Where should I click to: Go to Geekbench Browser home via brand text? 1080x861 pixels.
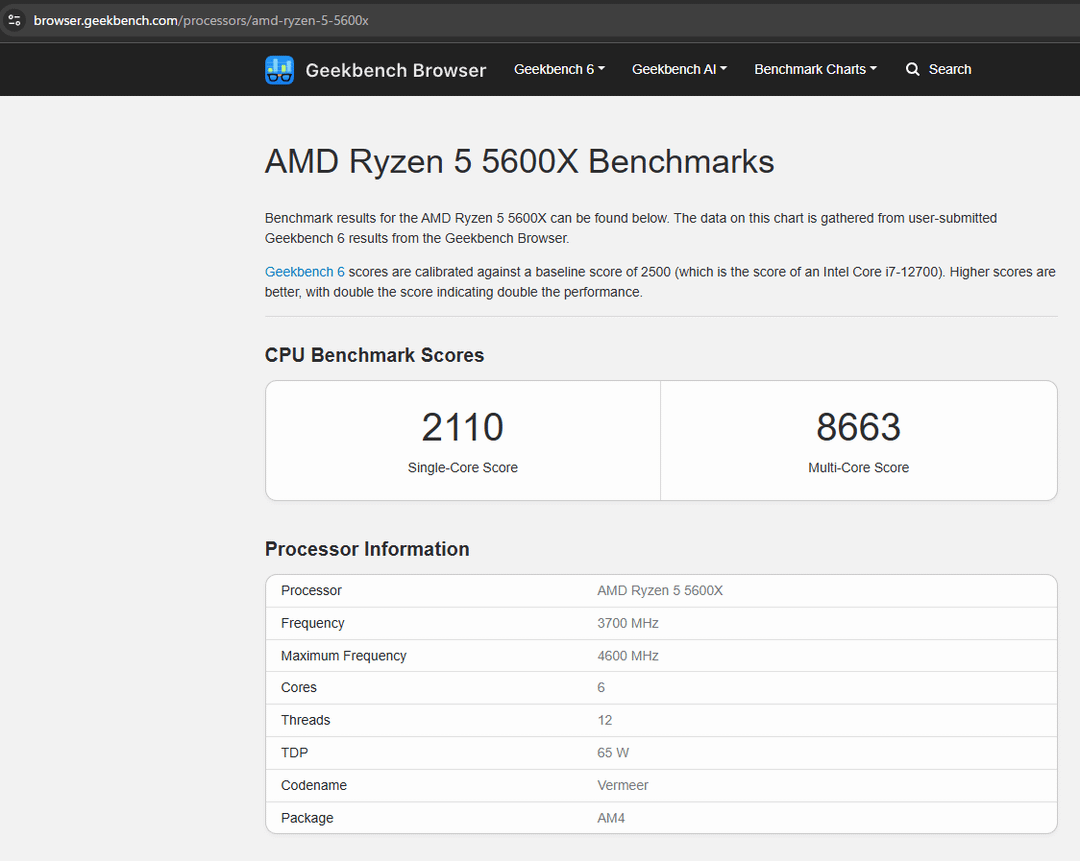[x=395, y=70]
